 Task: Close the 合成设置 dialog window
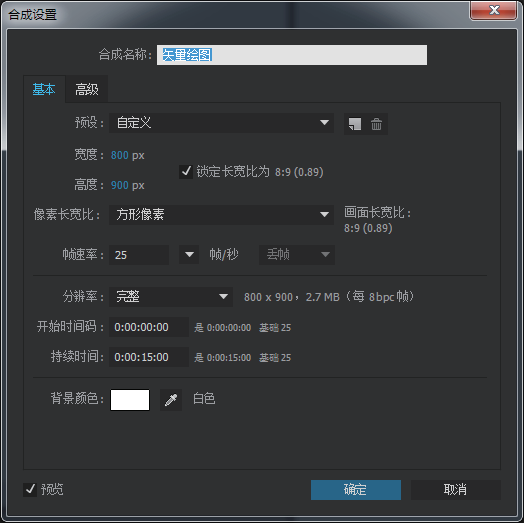click(493, 10)
